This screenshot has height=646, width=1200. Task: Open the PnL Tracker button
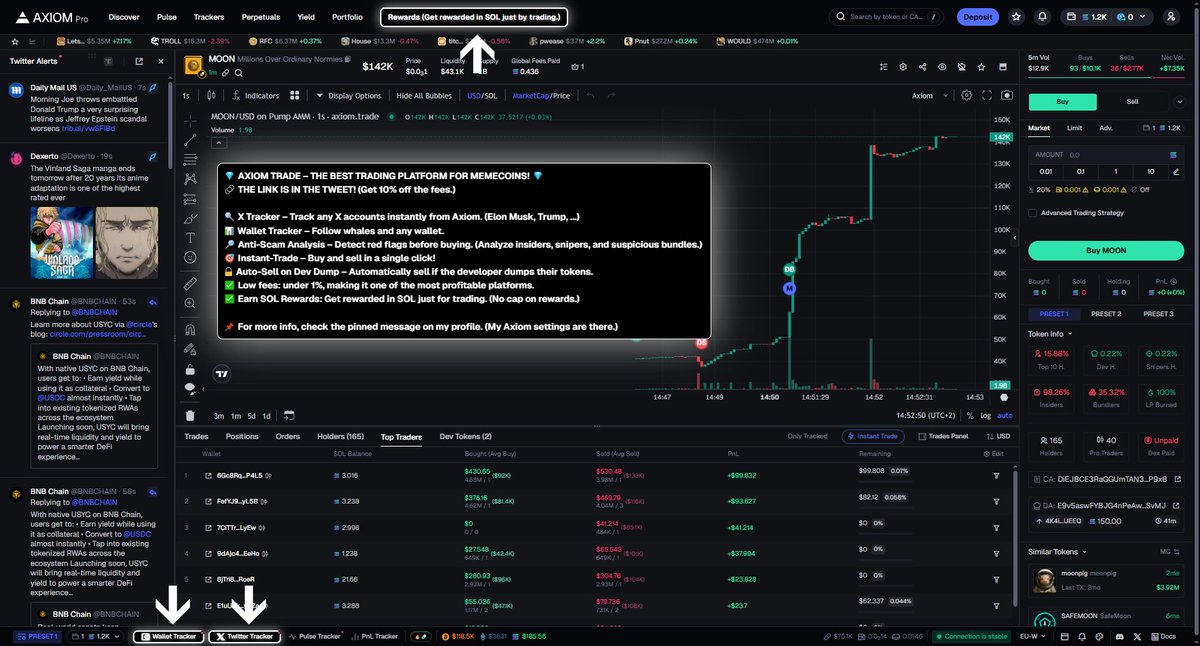point(376,636)
